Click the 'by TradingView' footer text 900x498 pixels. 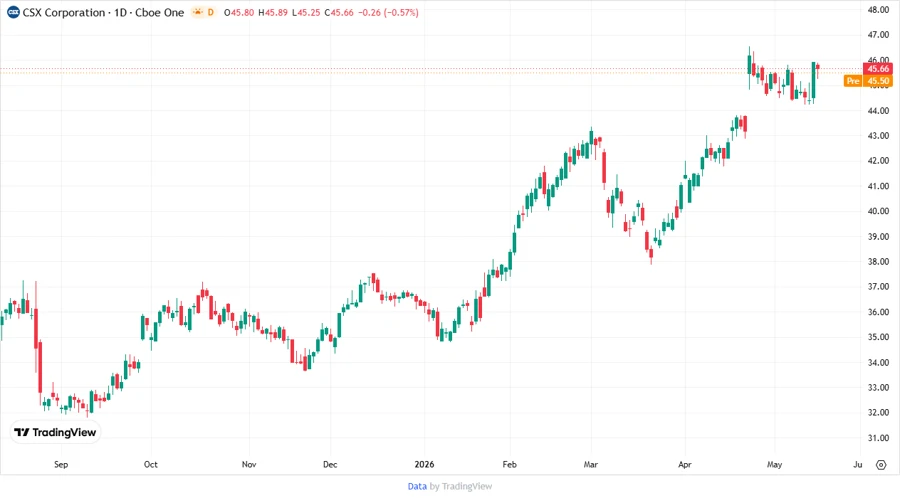tap(461, 486)
